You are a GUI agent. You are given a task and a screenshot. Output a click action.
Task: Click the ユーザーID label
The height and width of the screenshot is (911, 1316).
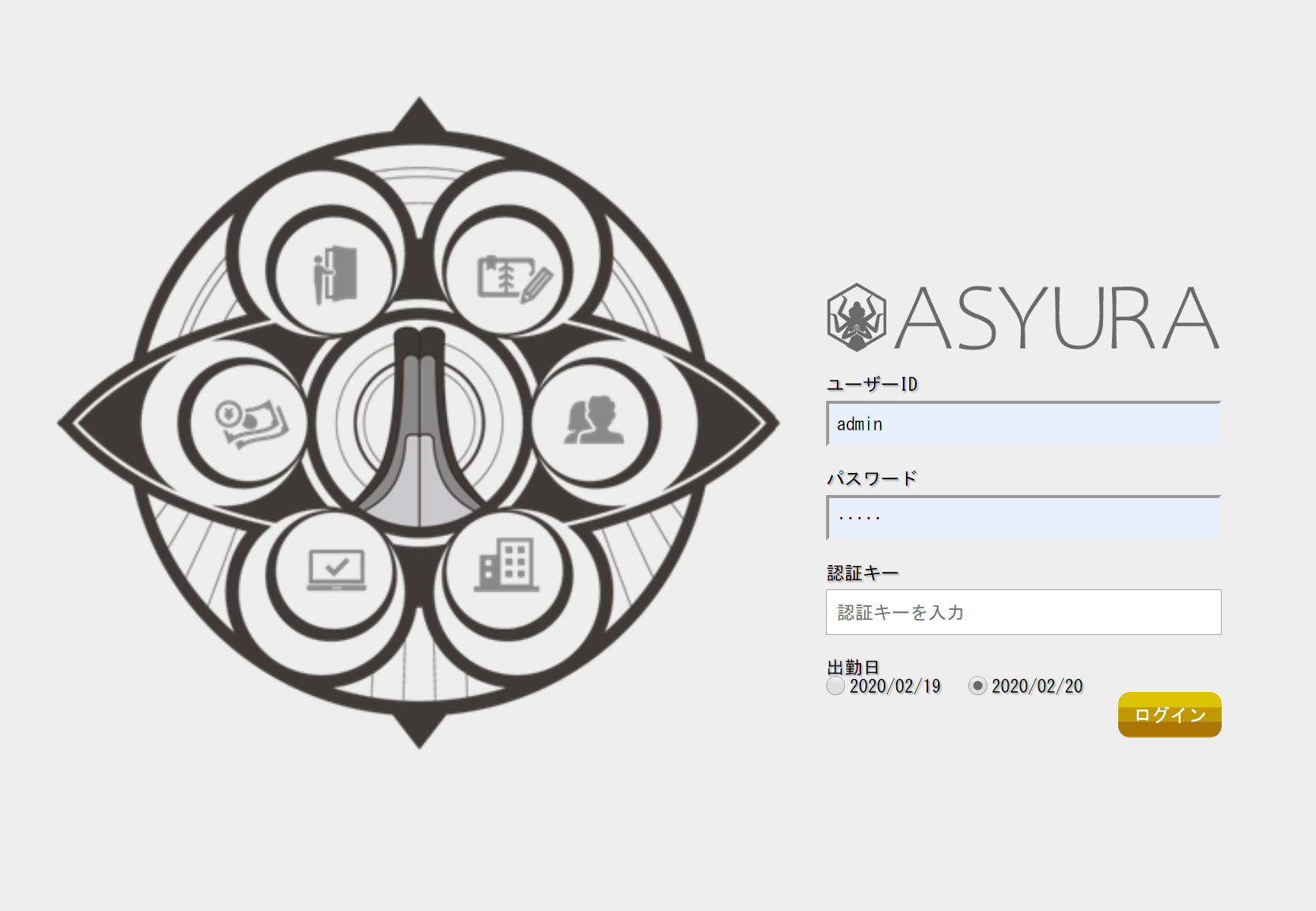tap(872, 384)
